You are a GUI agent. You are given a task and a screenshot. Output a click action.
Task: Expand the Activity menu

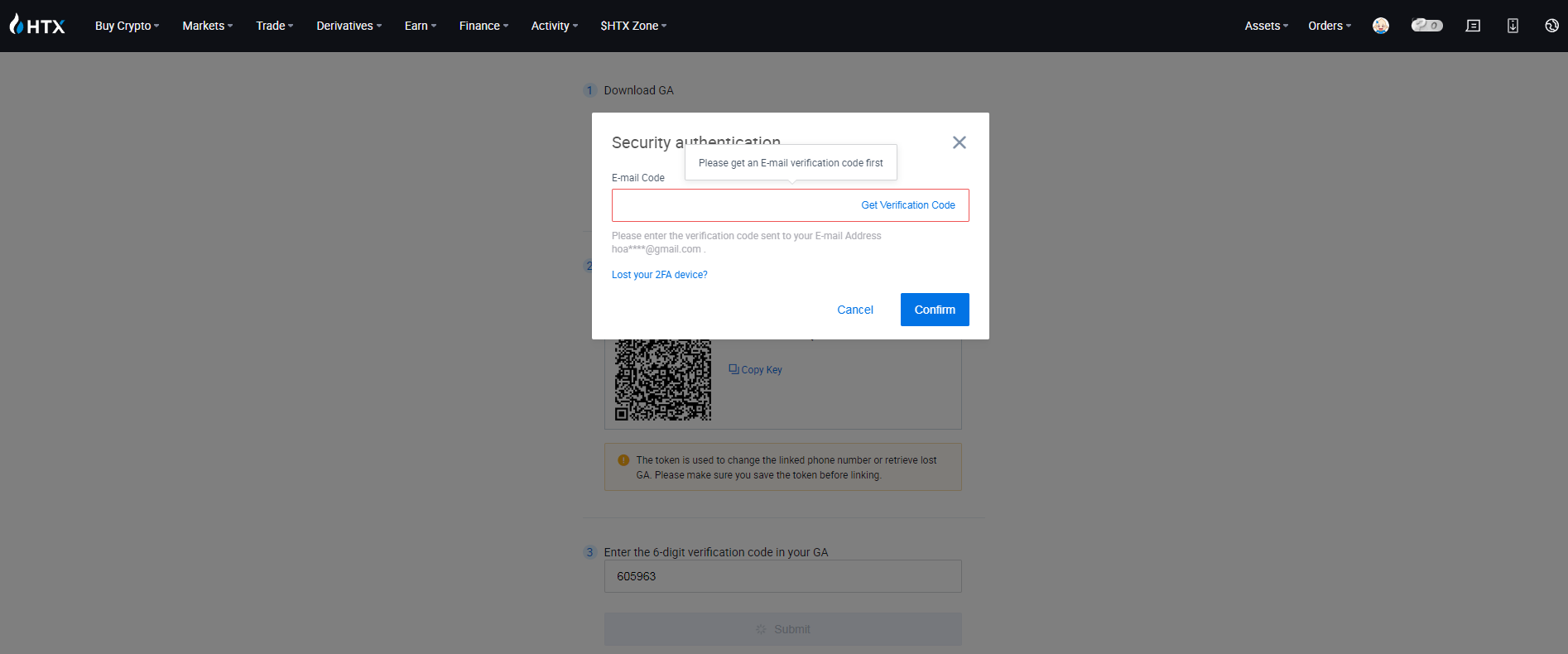pyautogui.click(x=555, y=26)
